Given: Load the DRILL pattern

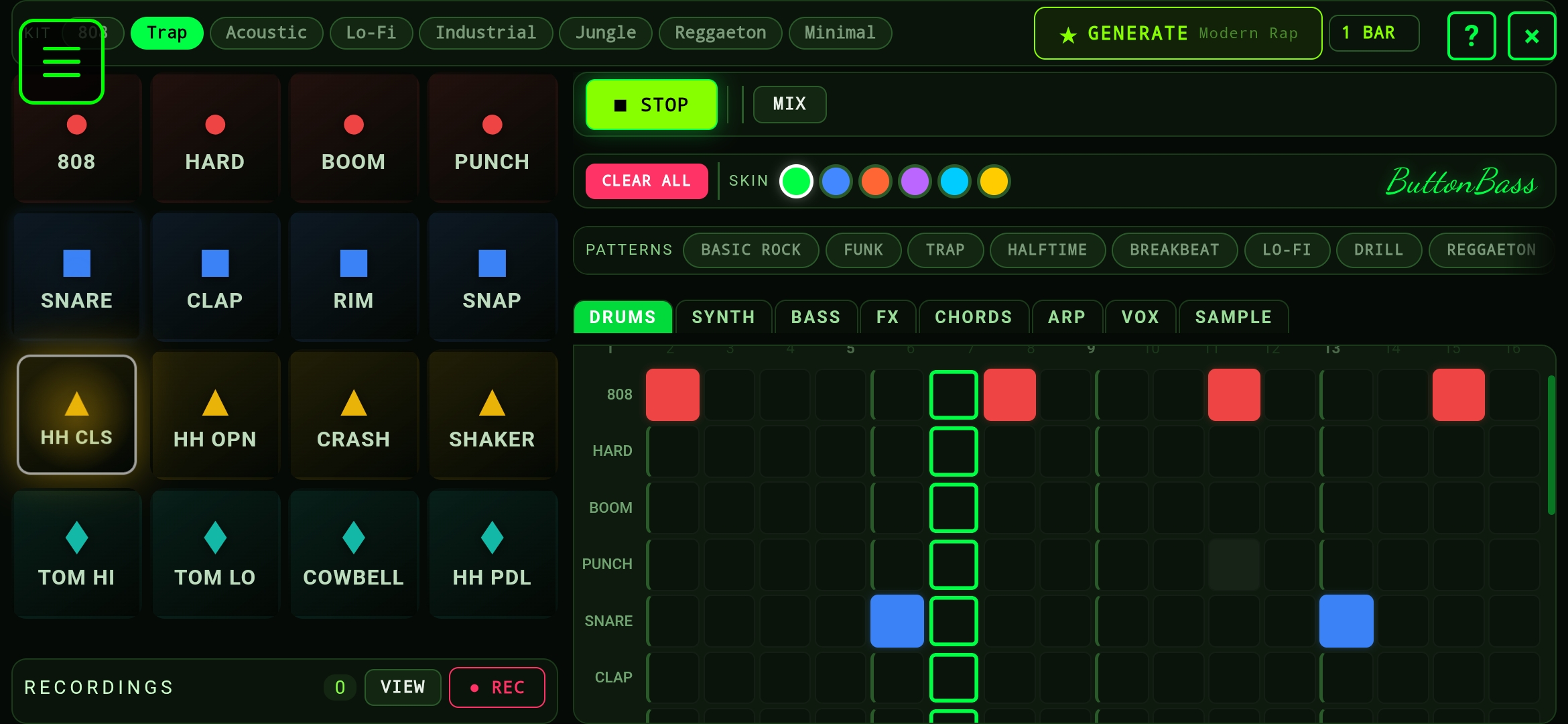Looking at the screenshot, I should point(1378,250).
